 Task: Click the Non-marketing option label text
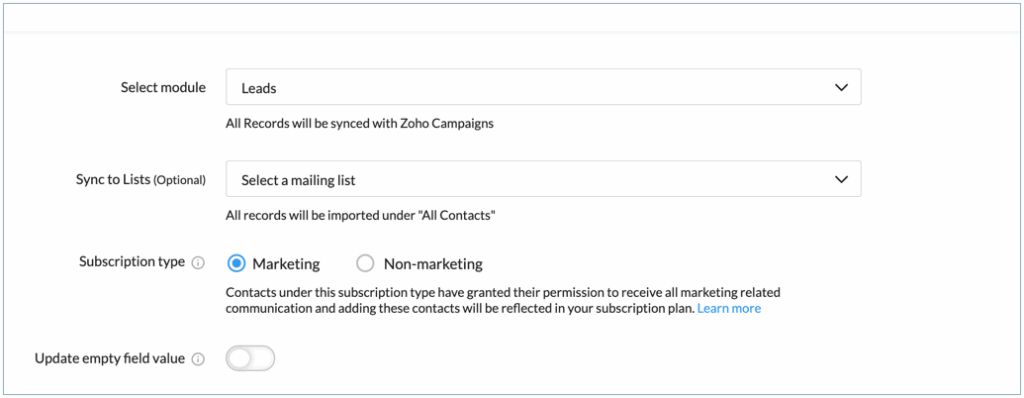tap(433, 264)
